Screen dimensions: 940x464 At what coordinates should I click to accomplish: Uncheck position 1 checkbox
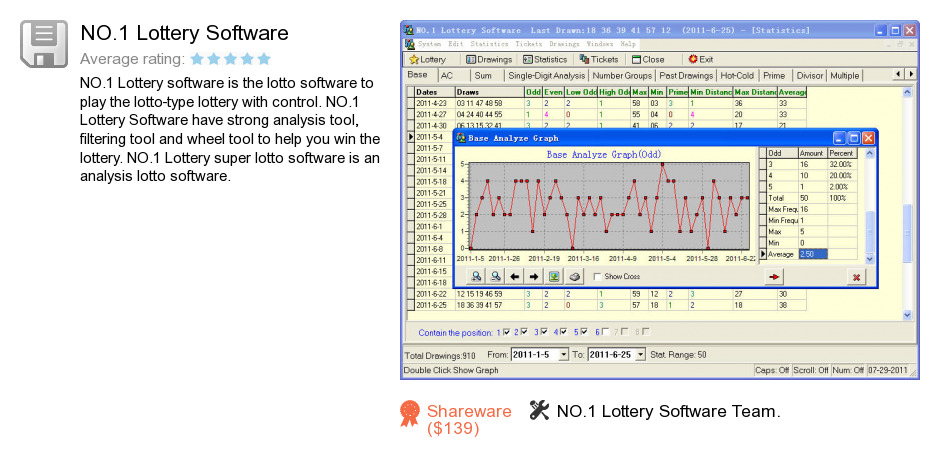click(x=507, y=332)
